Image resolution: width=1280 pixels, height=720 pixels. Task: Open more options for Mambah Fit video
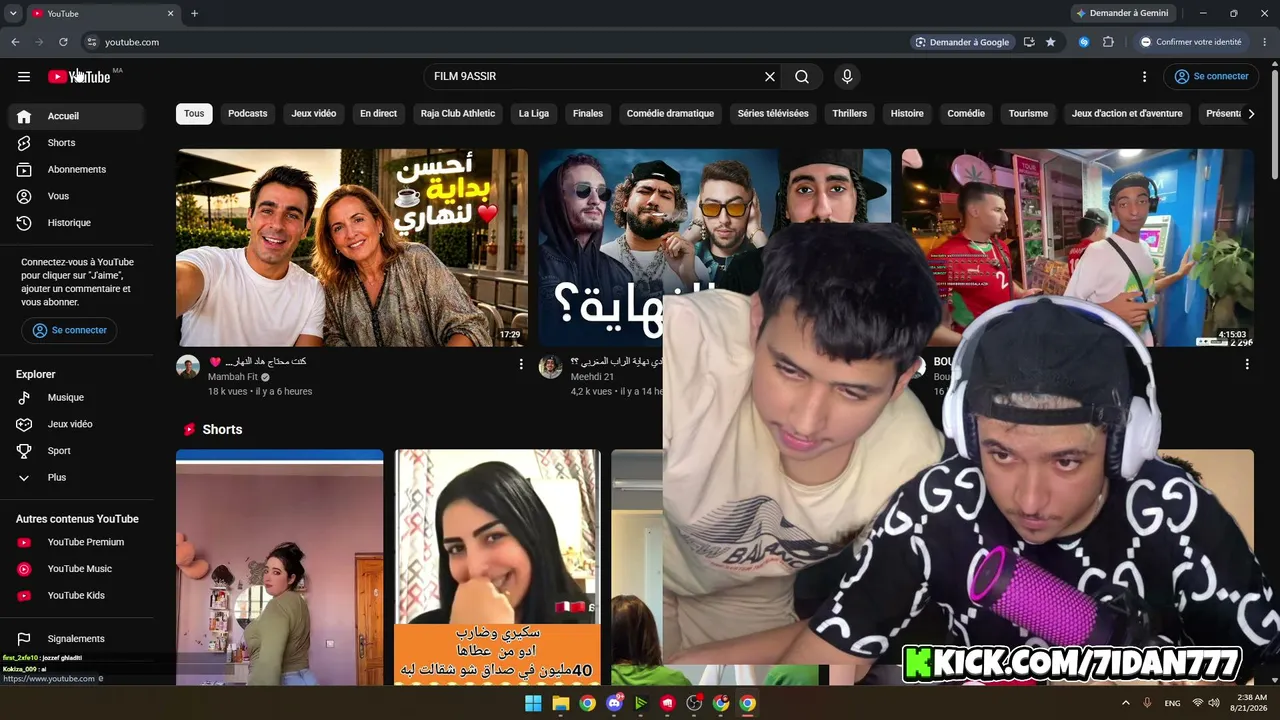tap(521, 364)
